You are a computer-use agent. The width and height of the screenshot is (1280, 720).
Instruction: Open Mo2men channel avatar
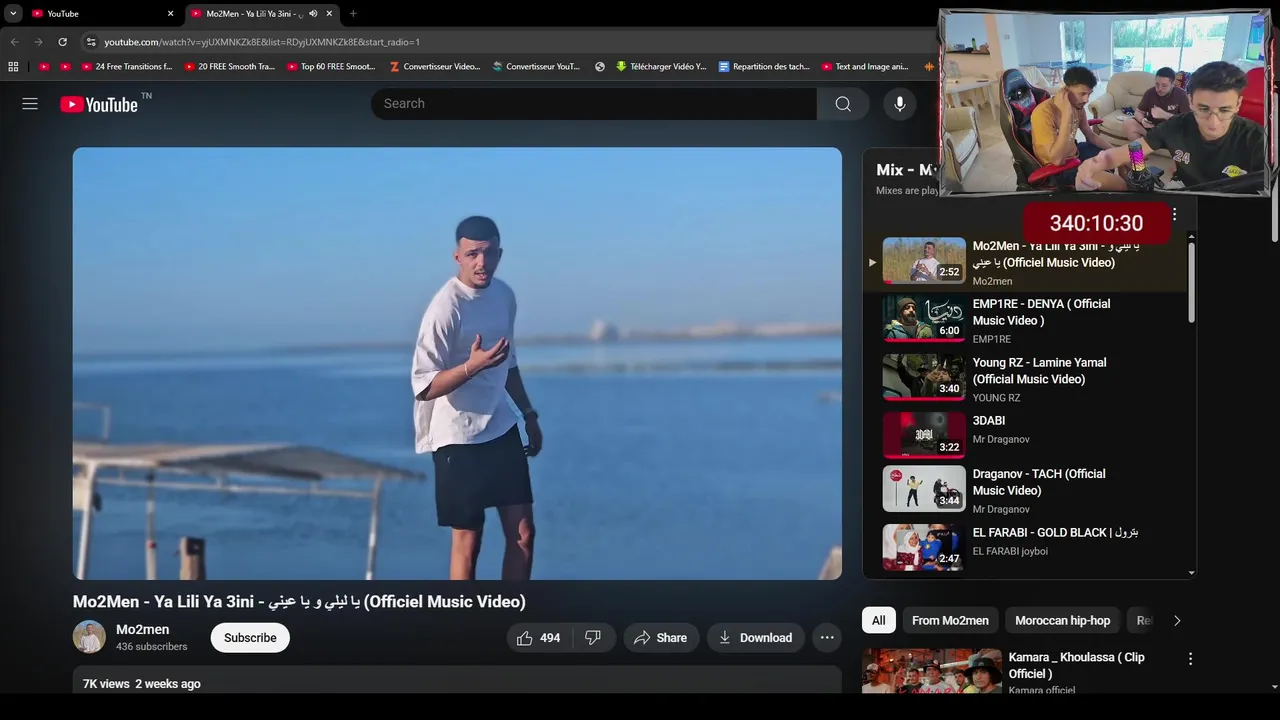pyautogui.click(x=89, y=637)
